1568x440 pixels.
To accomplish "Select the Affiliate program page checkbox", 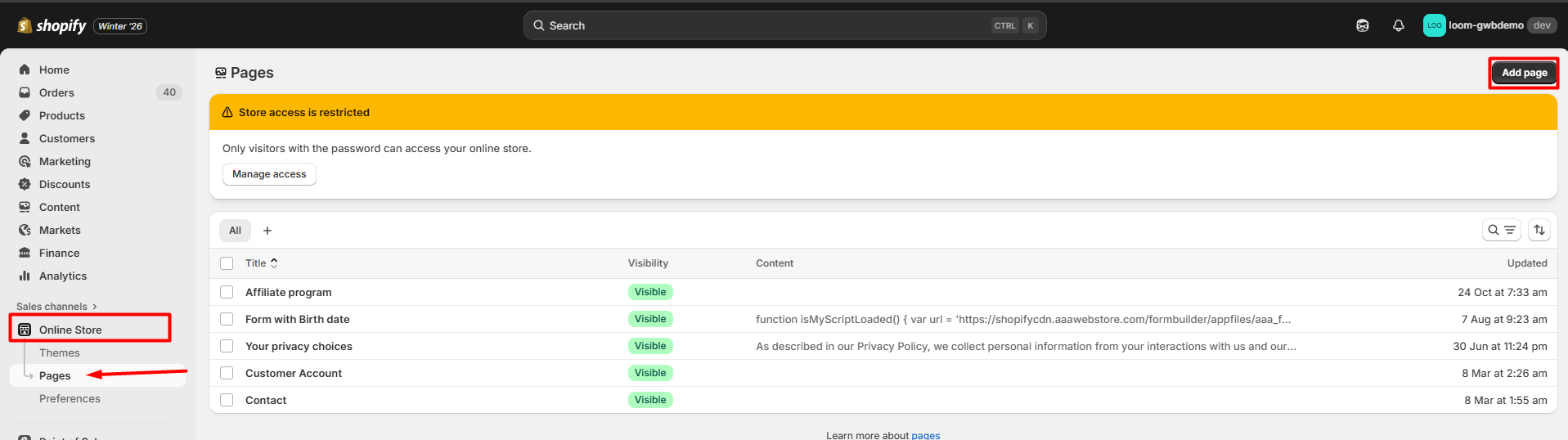I will pos(227,292).
